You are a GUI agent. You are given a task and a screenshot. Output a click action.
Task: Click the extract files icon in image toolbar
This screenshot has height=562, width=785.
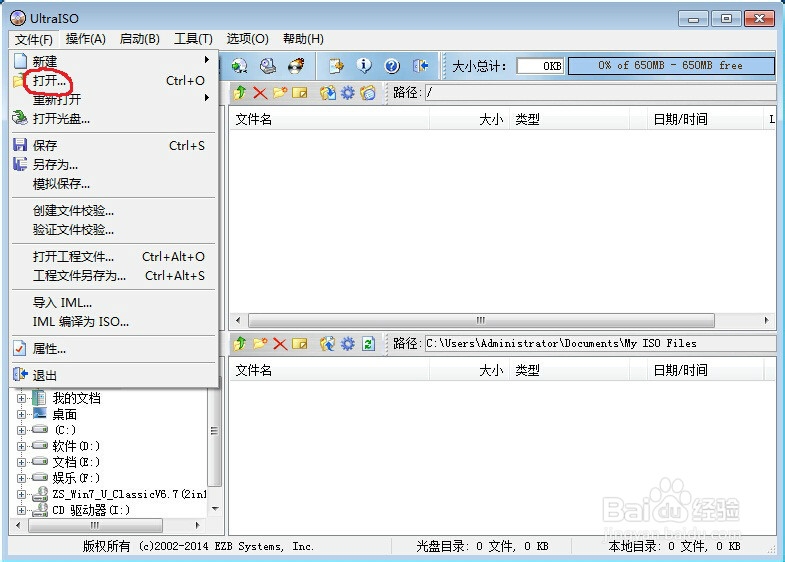click(328, 93)
